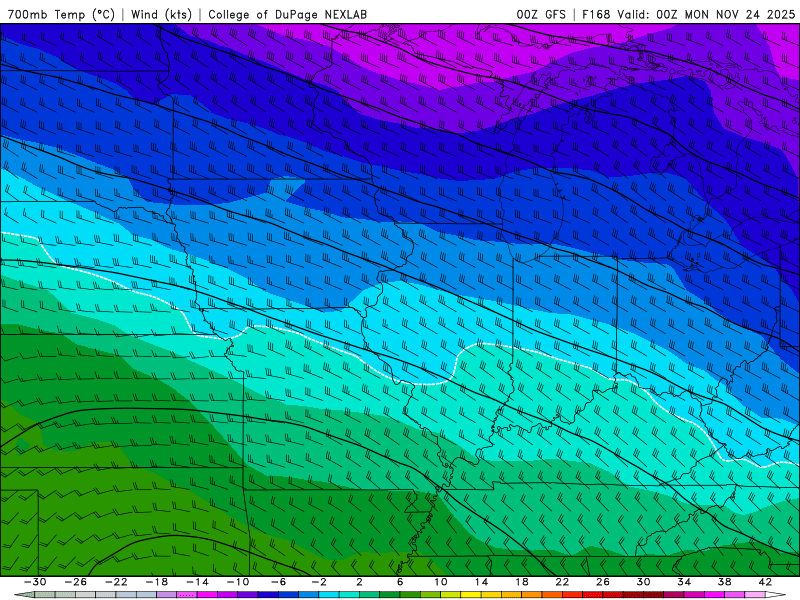This screenshot has width=800, height=600.
Task: Click the "10" colorbar label
Action: [x=441, y=582]
